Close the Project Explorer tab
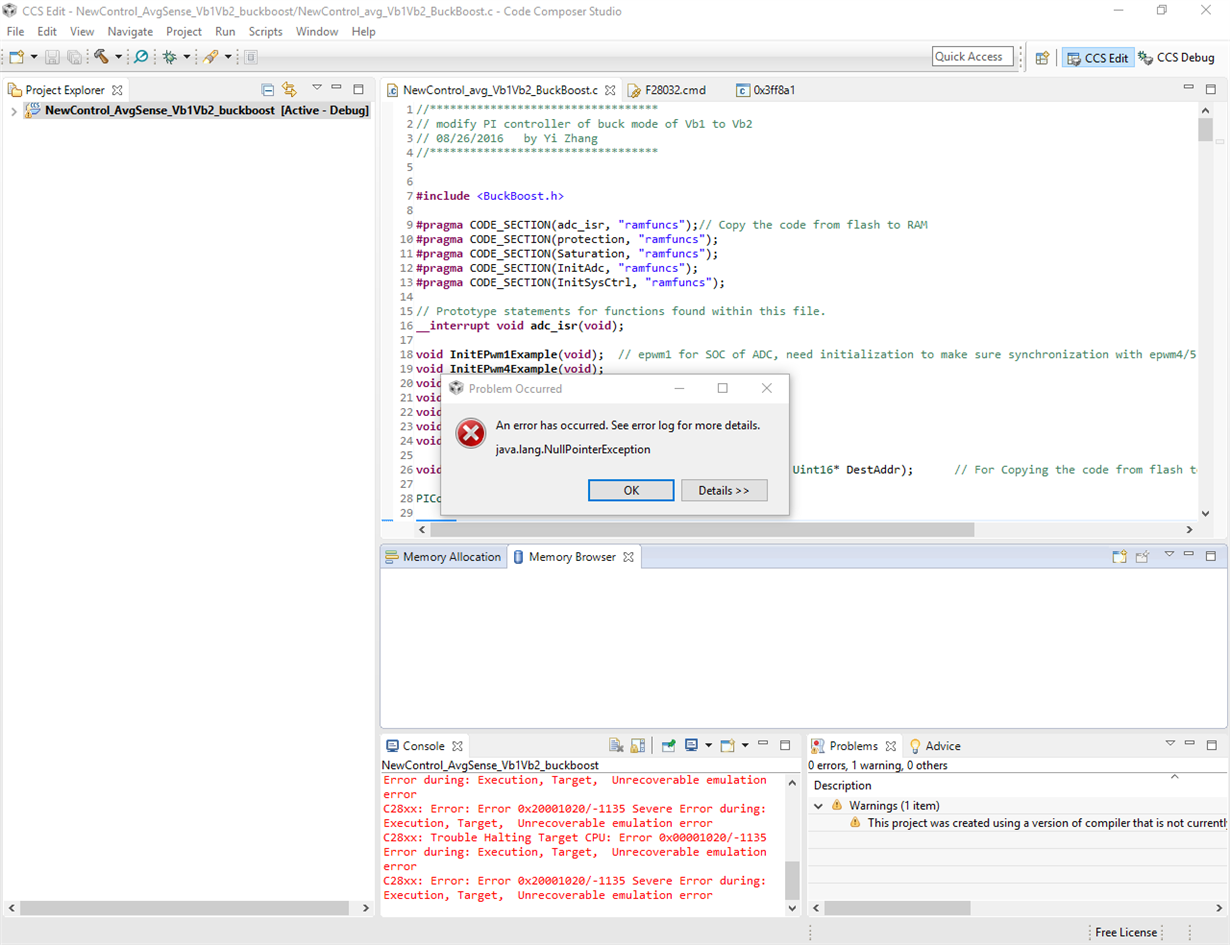The height and width of the screenshot is (945, 1230). coord(117,90)
